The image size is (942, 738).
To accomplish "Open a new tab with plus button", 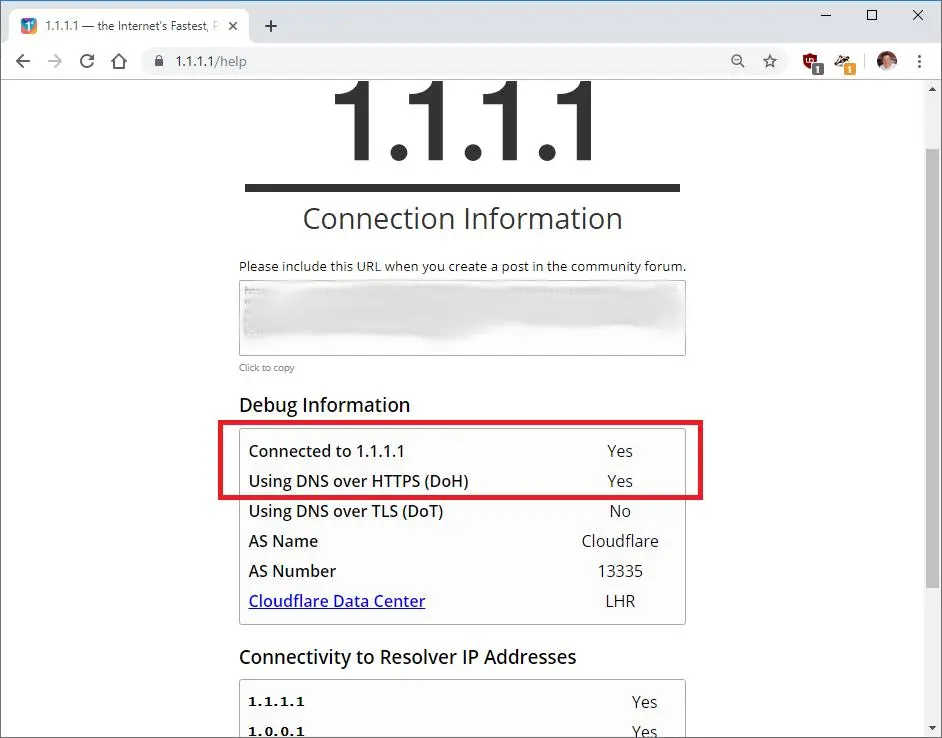I will [x=271, y=26].
